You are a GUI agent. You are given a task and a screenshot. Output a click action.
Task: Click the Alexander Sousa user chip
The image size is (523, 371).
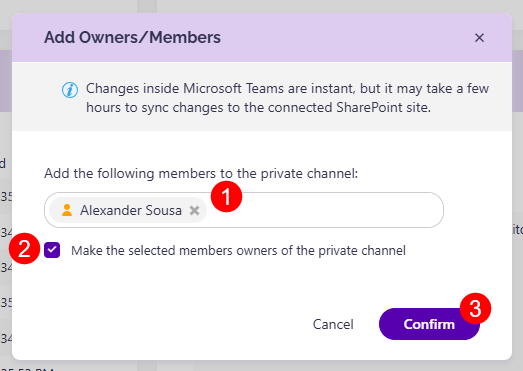pyautogui.click(x=128, y=210)
